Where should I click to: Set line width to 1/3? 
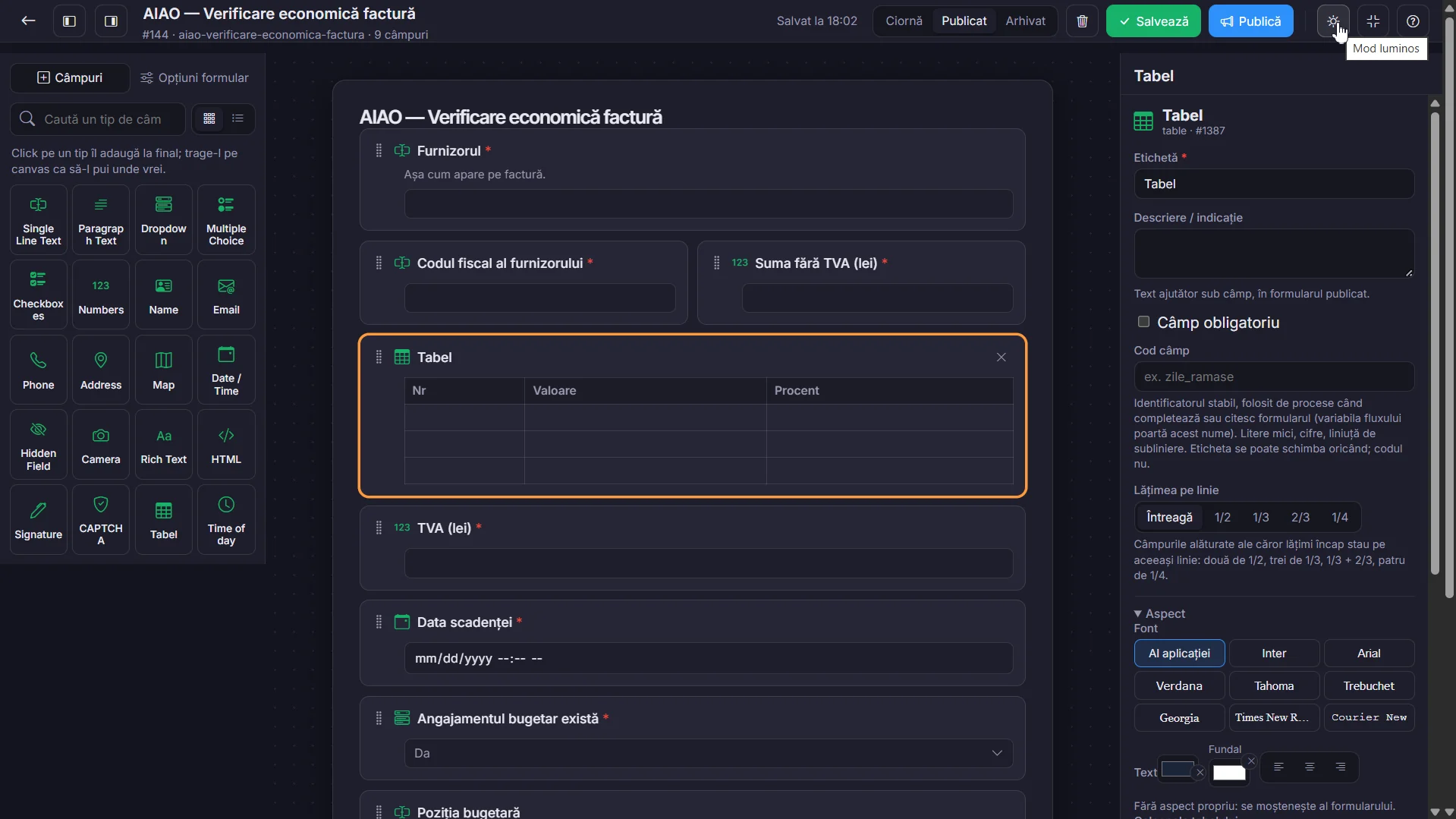coord(1261,517)
